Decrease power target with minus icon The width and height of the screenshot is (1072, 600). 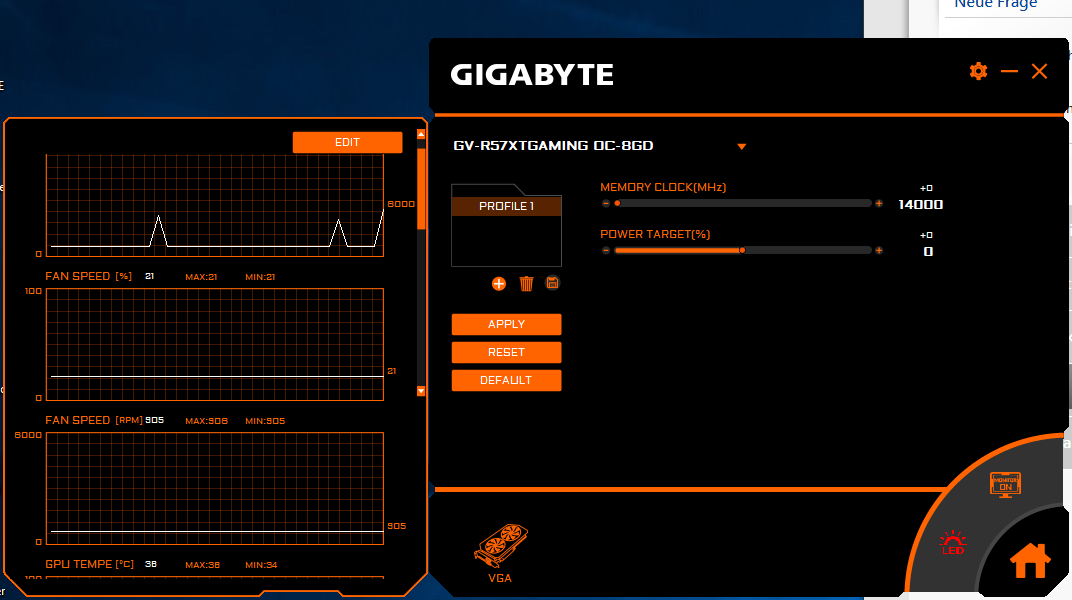point(606,251)
